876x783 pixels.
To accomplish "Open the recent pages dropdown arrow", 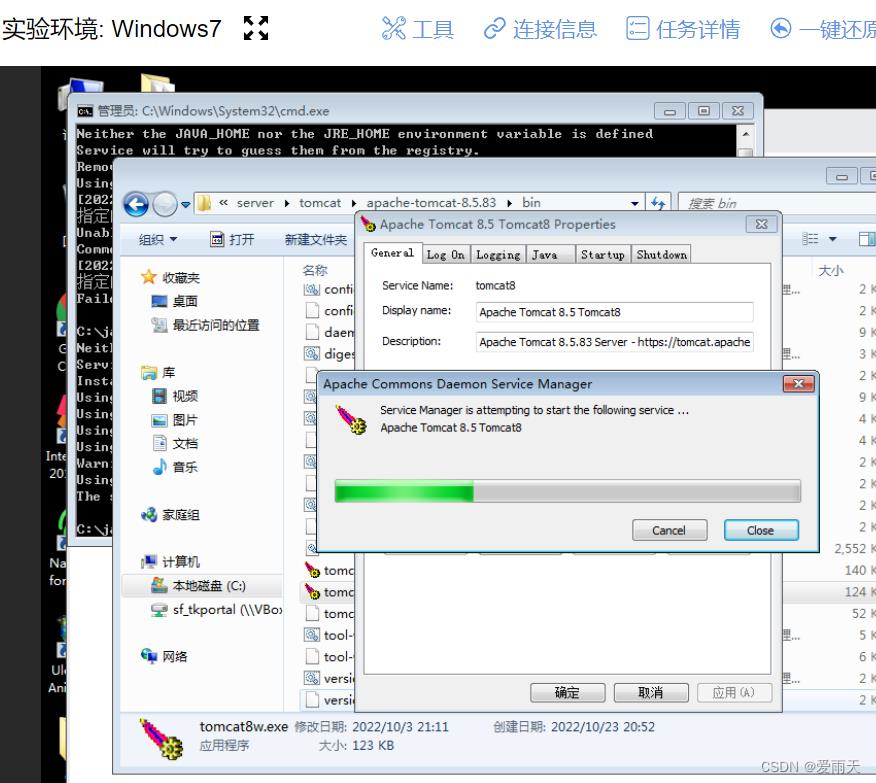I will pos(185,205).
